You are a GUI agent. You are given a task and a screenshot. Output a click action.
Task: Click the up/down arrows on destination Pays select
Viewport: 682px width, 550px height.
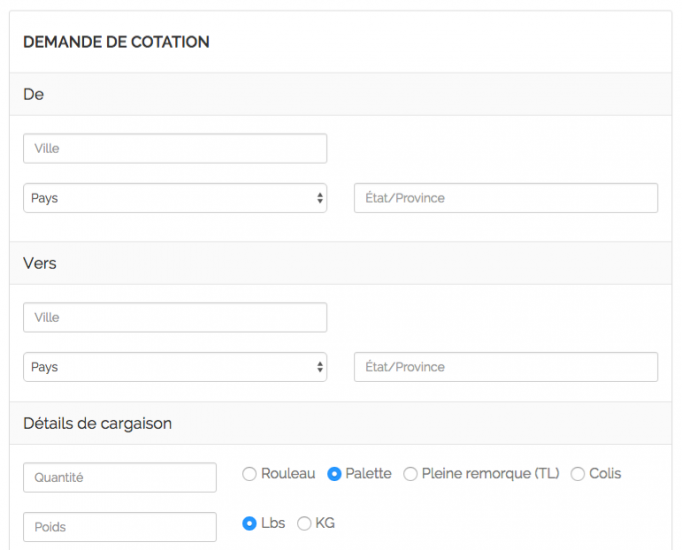pos(319,367)
